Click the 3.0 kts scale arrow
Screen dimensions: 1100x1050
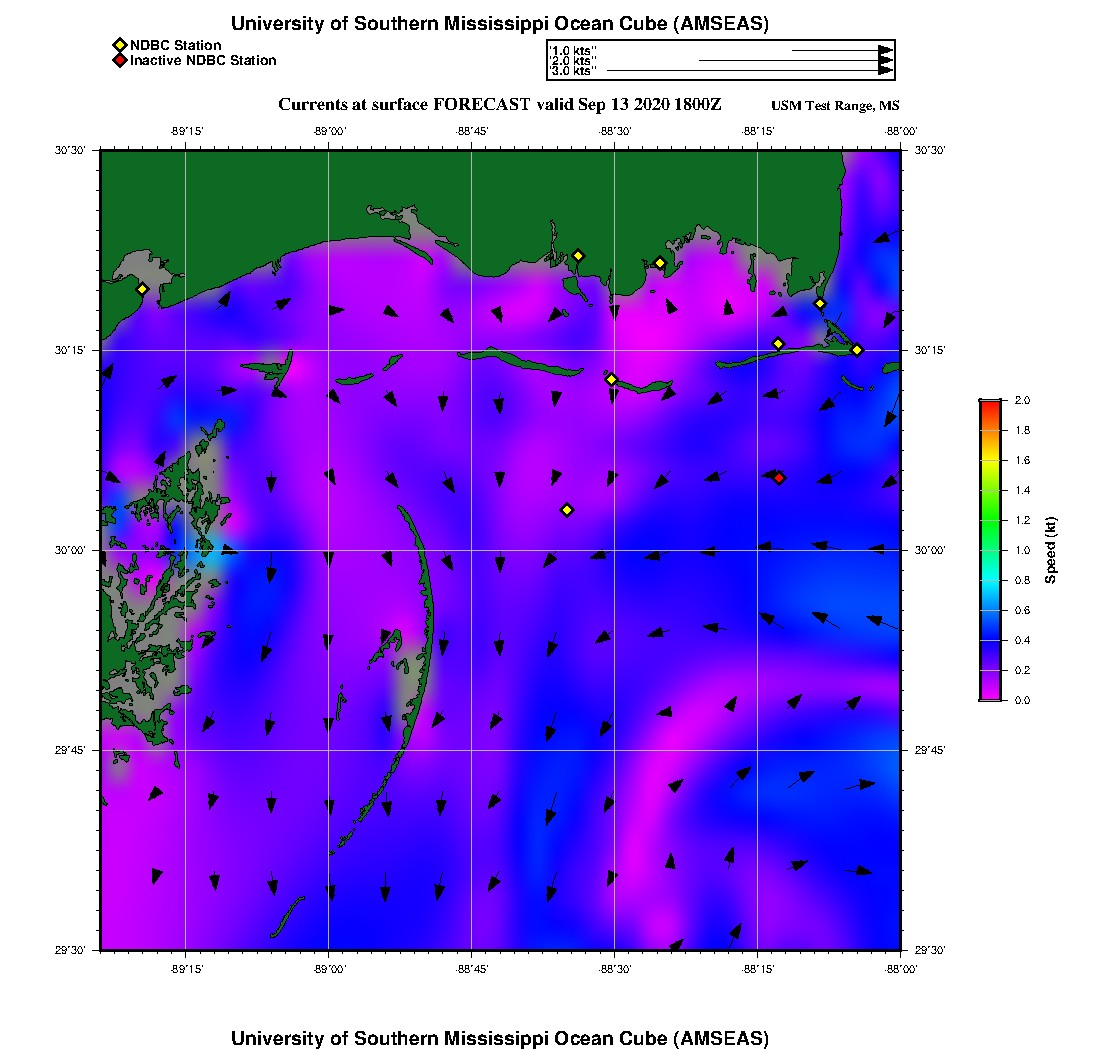point(748,71)
